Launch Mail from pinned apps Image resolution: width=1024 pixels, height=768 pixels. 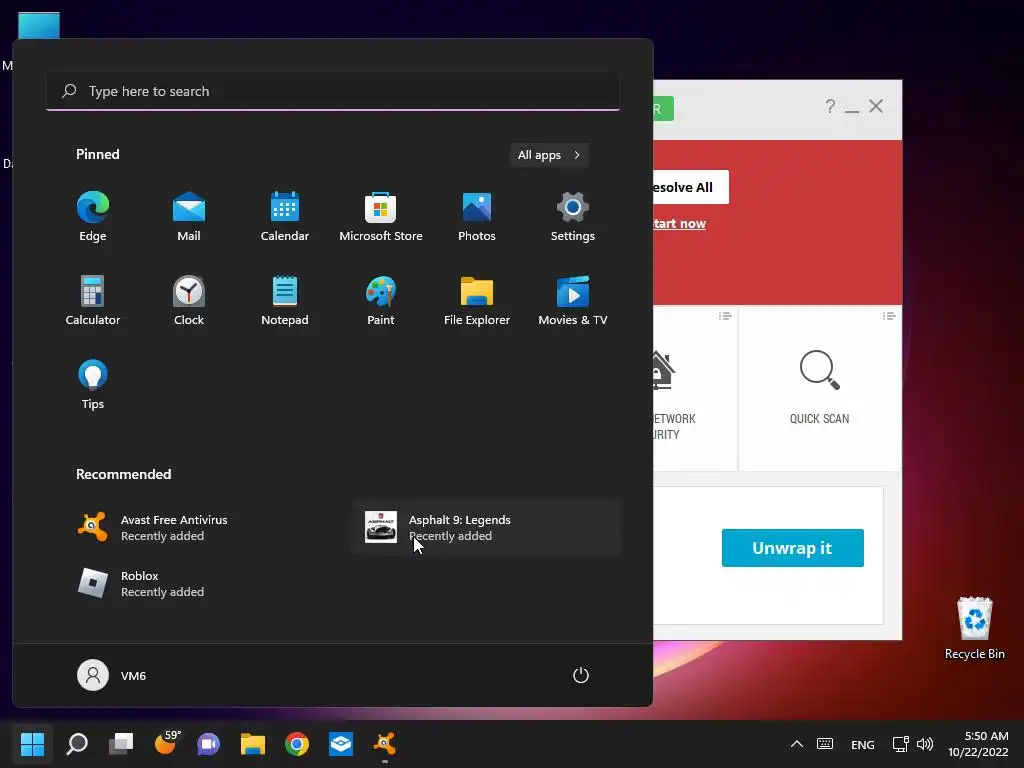click(x=189, y=217)
